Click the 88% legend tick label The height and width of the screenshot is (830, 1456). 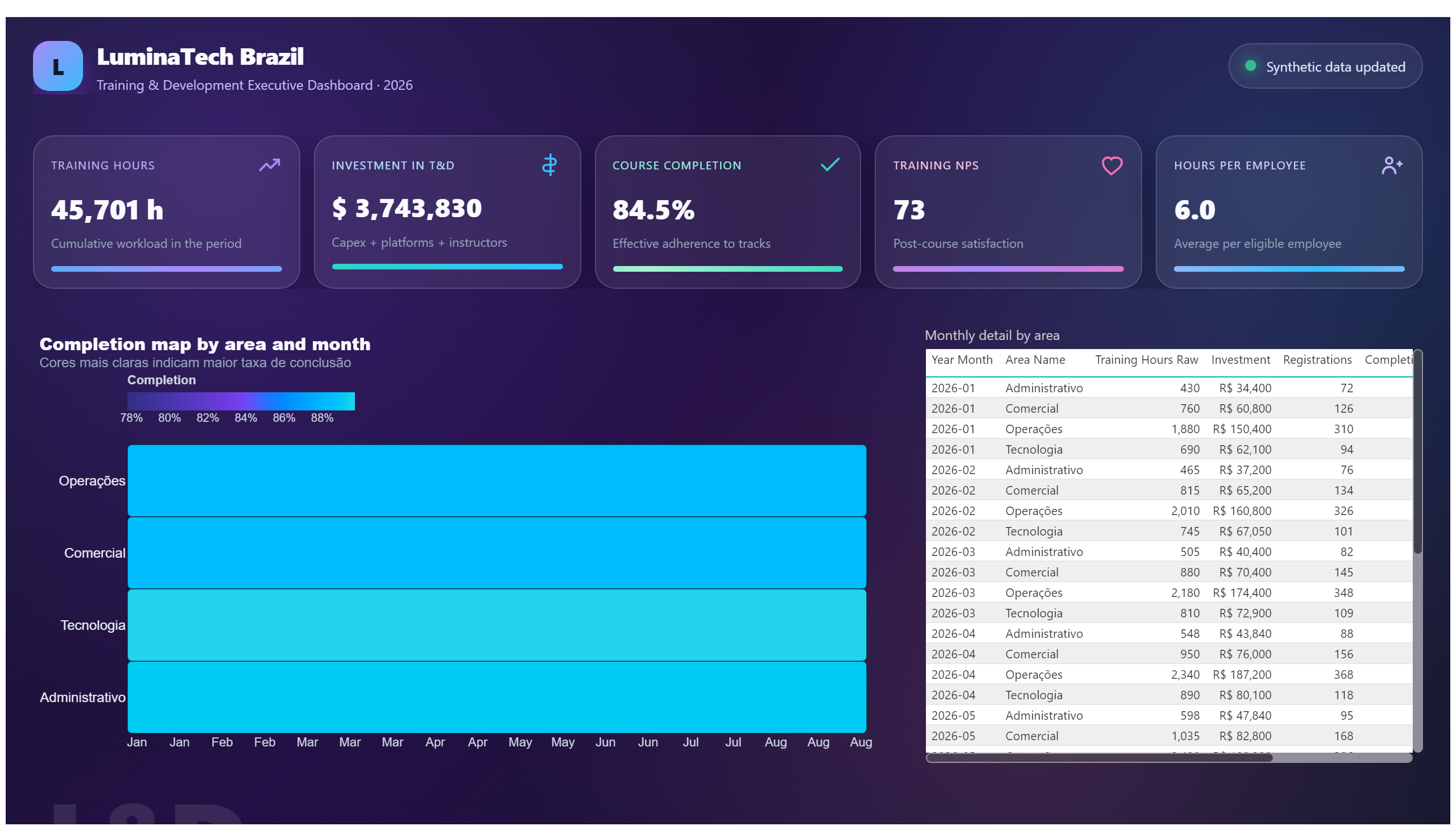322,418
